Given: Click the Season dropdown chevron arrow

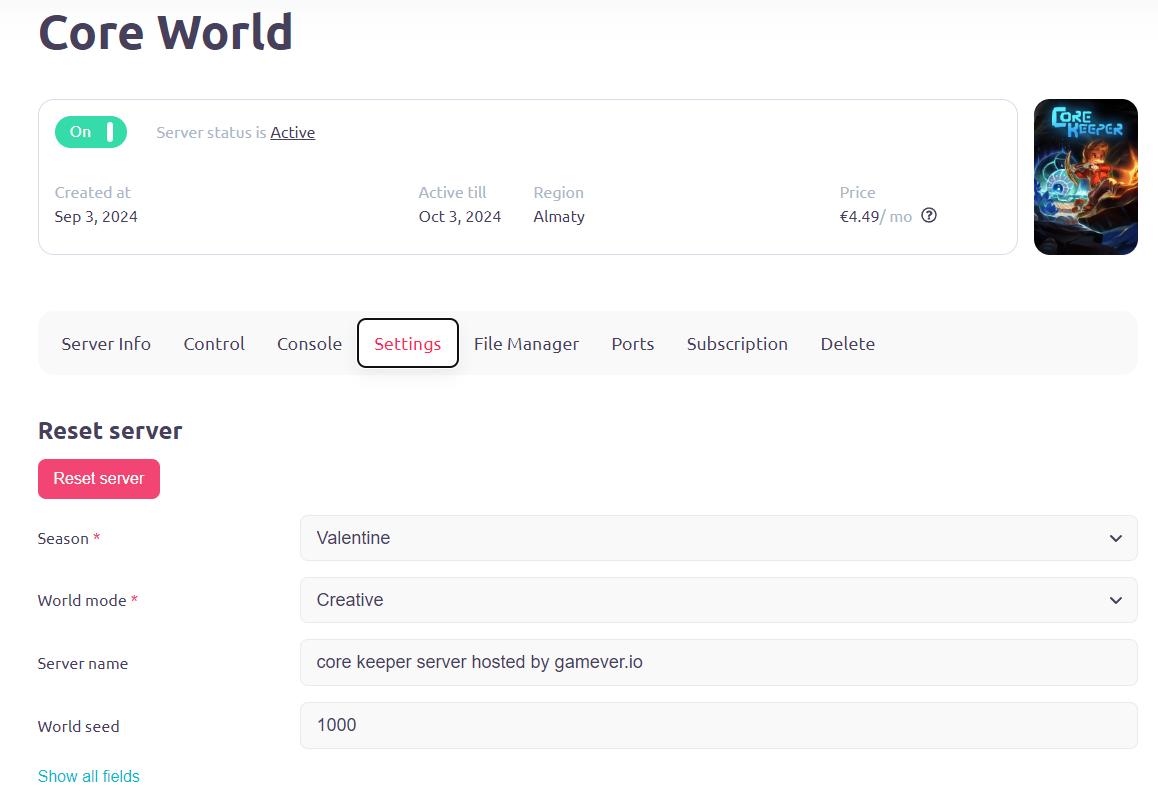Looking at the screenshot, I should (x=1115, y=538).
